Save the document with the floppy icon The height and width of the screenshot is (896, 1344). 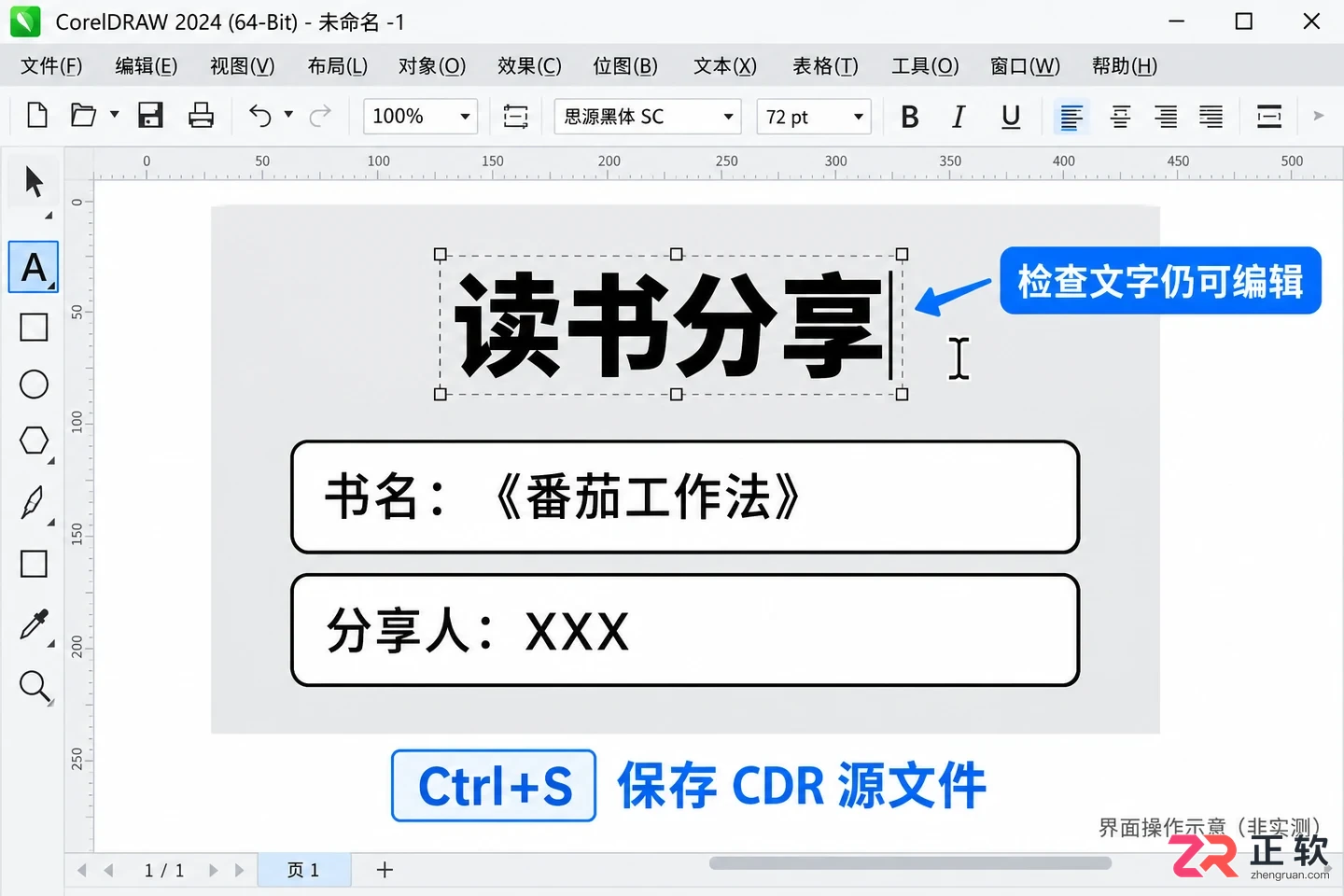click(150, 116)
